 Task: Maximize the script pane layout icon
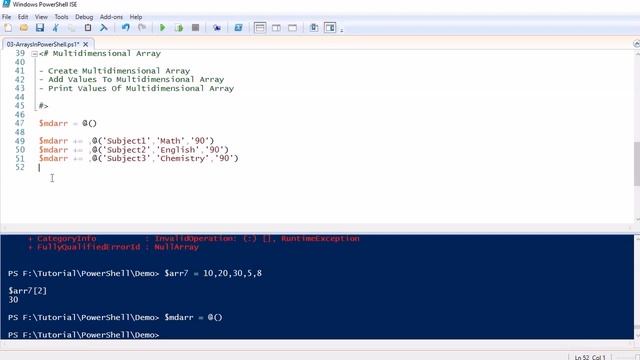coord(293,28)
